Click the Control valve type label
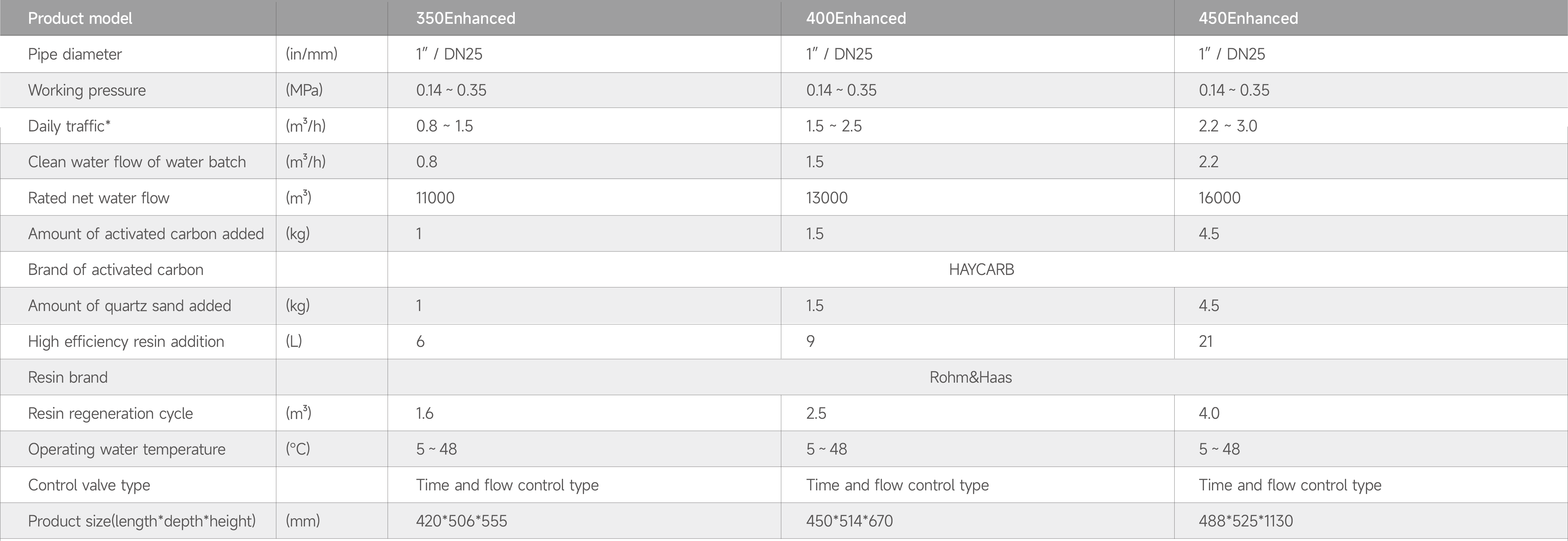Image resolution: width=1568 pixels, height=541 pixels. click(x=89, y=485)
